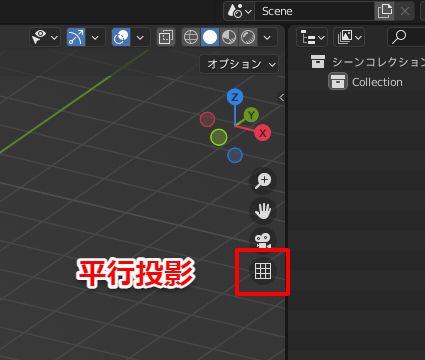Screen dimensions: 425x360
Task: Click the hand pan view button
Action: click(x=263, y=211)
